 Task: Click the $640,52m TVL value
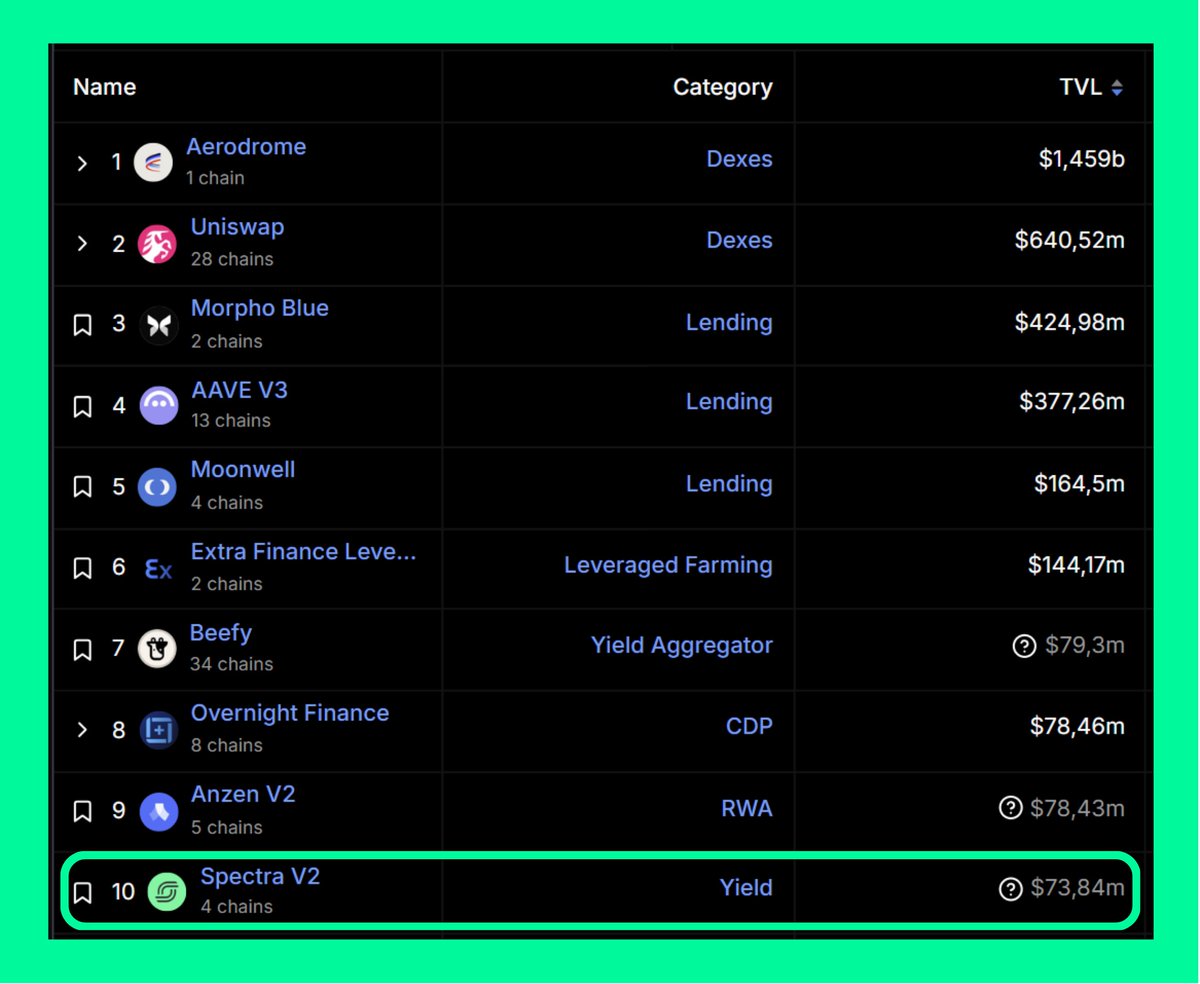[x=1070, y=240]
